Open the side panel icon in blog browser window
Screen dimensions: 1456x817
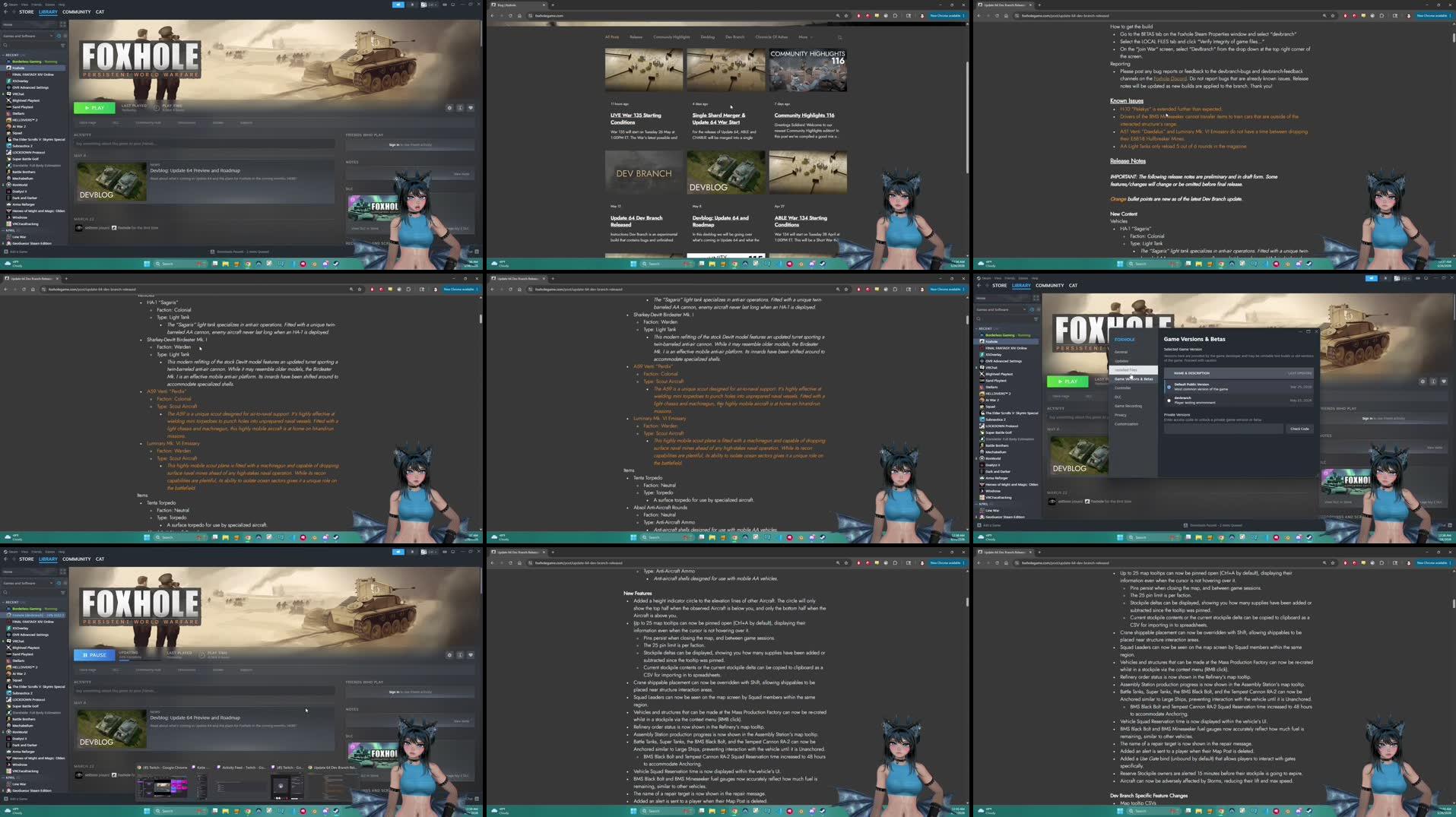click(x=909, y=15)
